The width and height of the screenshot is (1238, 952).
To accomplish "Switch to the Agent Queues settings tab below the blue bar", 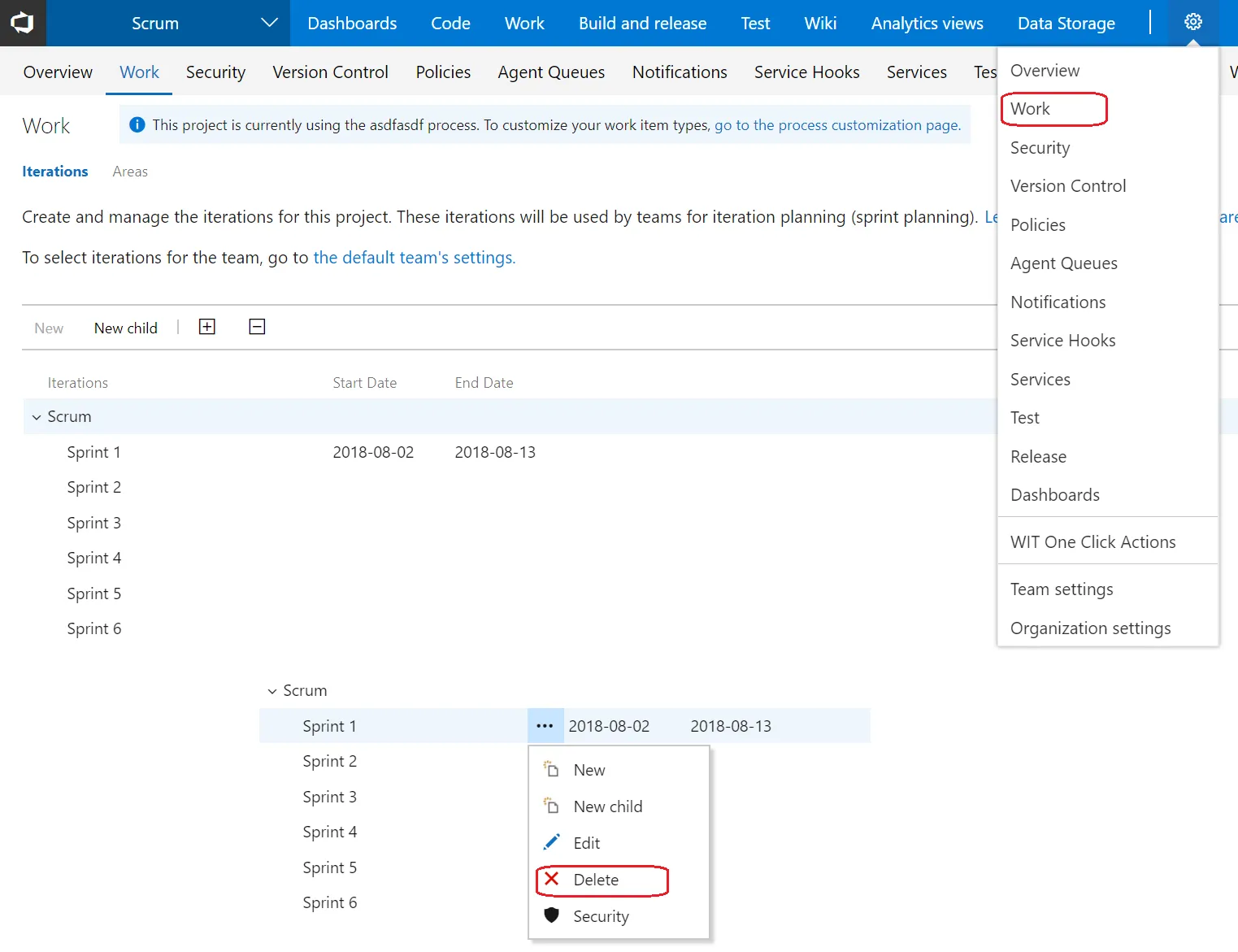I will point(551,72).
